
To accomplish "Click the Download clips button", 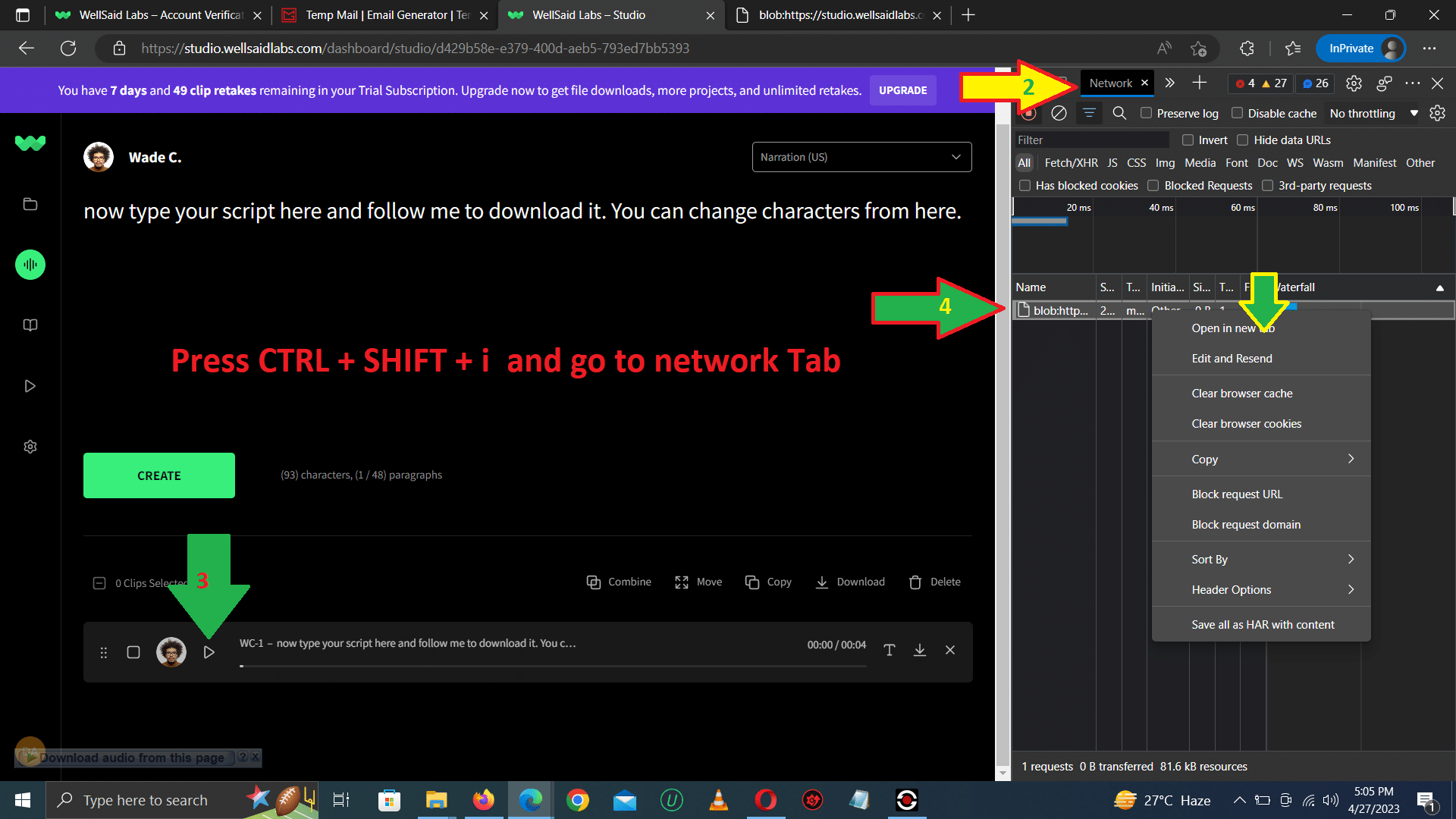I will click(850, 582).
